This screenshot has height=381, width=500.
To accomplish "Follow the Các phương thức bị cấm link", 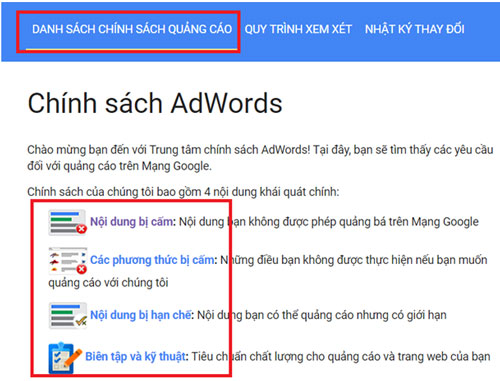I will 152,260.
